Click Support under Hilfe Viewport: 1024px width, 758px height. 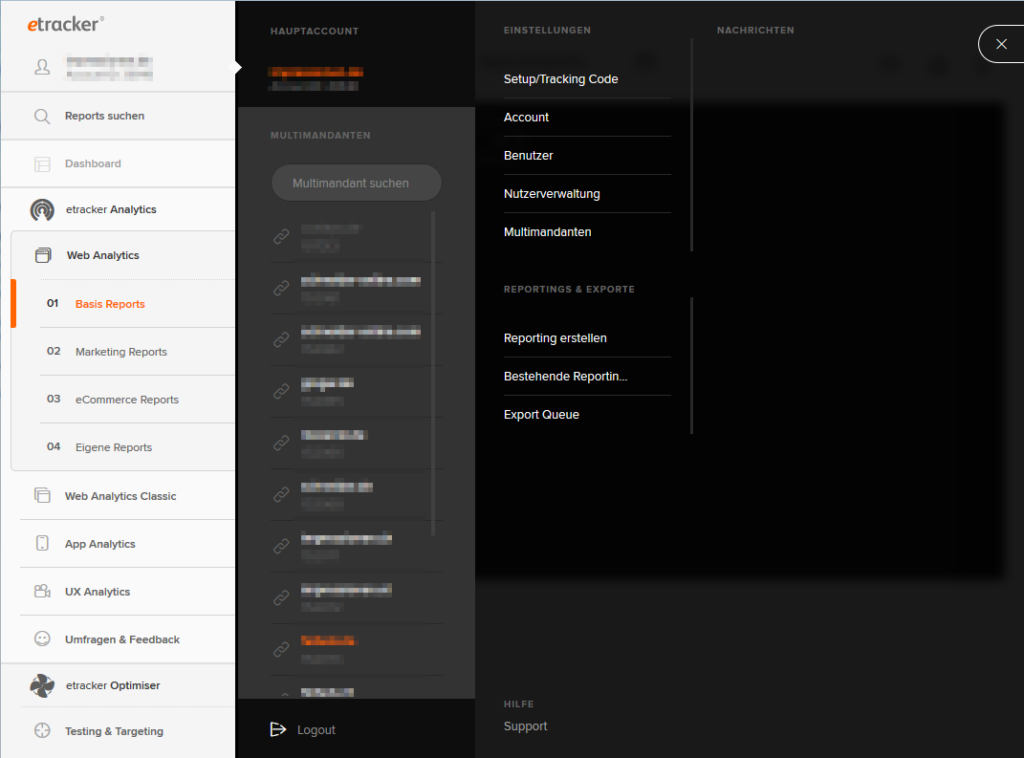pos(525,726)
